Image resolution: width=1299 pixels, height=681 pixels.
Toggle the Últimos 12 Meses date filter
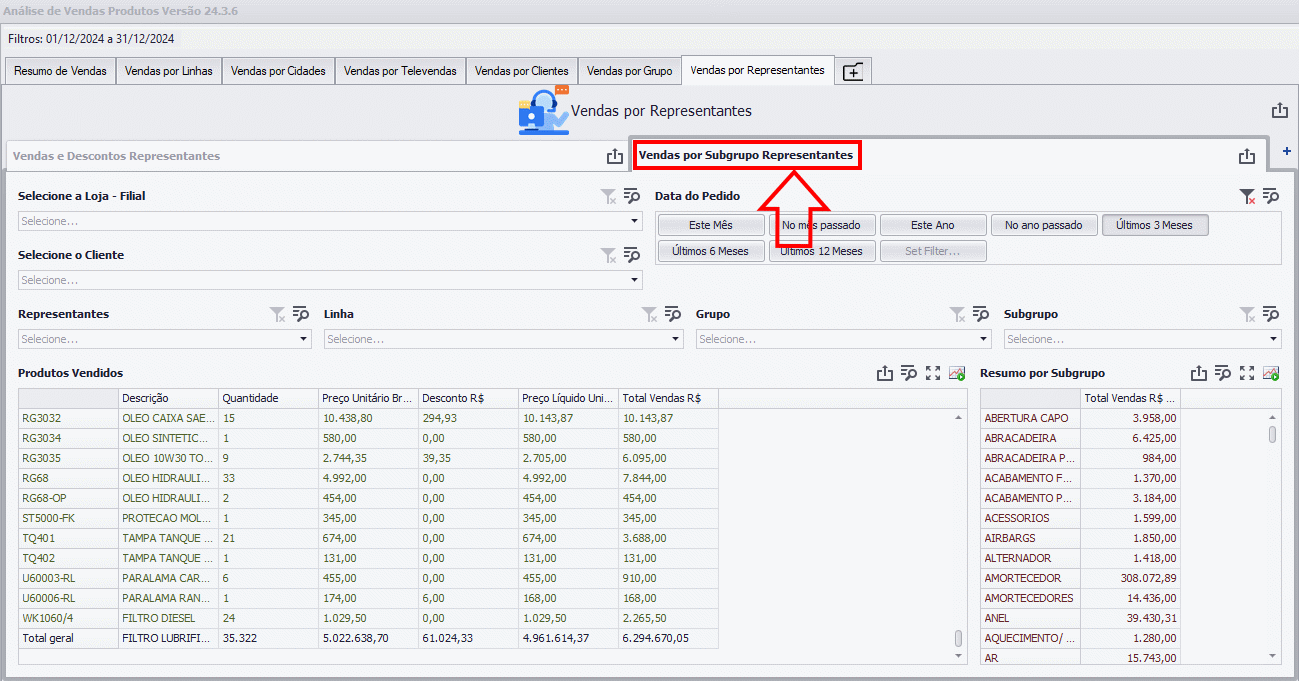click(x=822, y=251)
